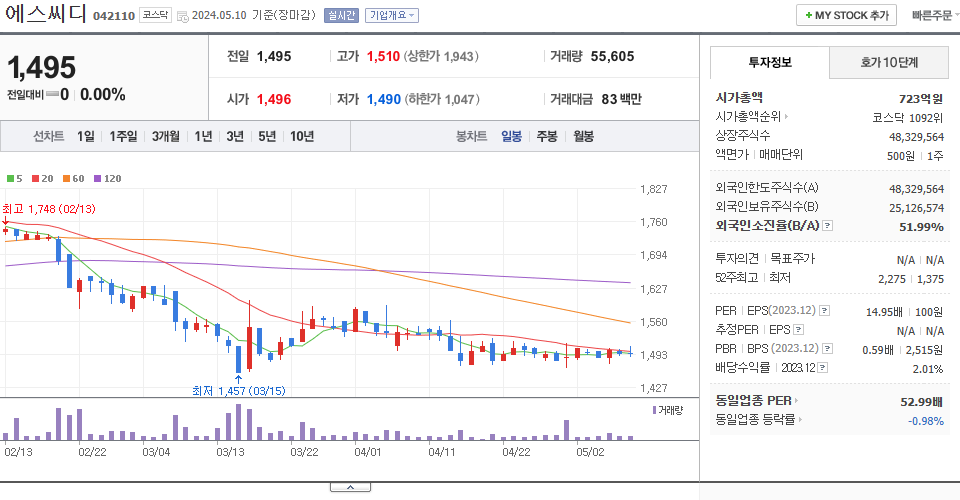This screenshot has height=500, width=960.
Task: Click the green 5-day moving average legend
Action: click(15, 179)
